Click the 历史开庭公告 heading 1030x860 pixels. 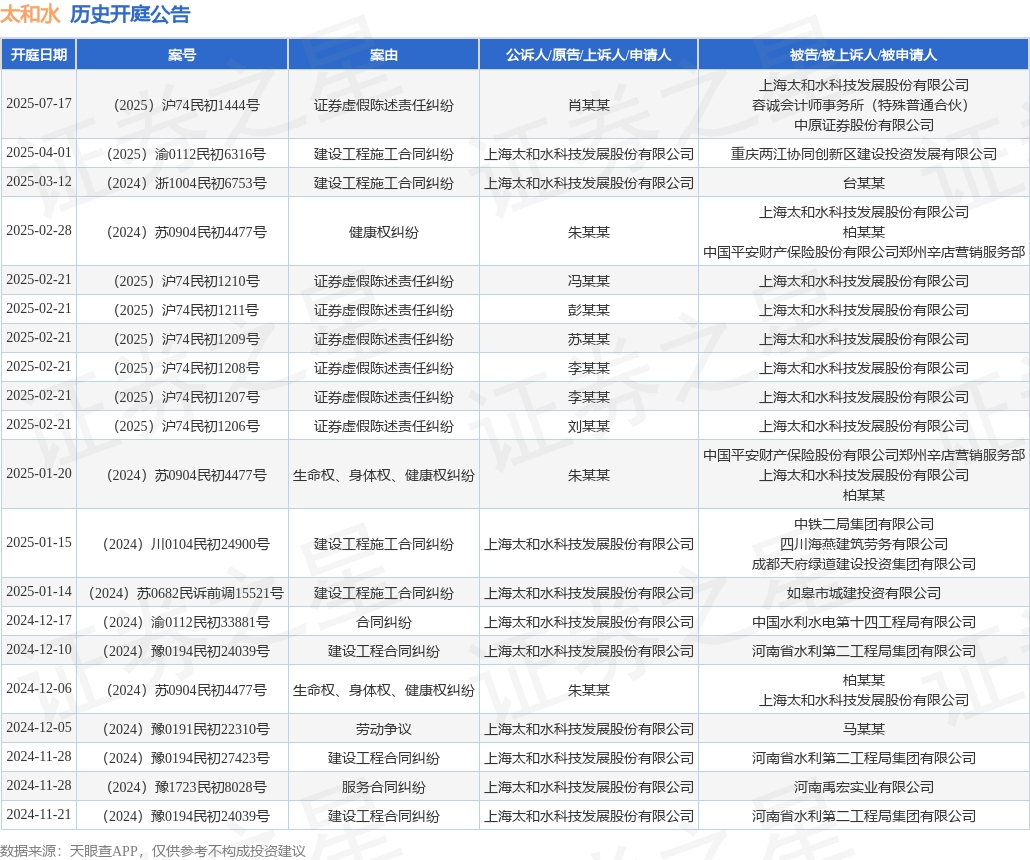tap(130, 14)
